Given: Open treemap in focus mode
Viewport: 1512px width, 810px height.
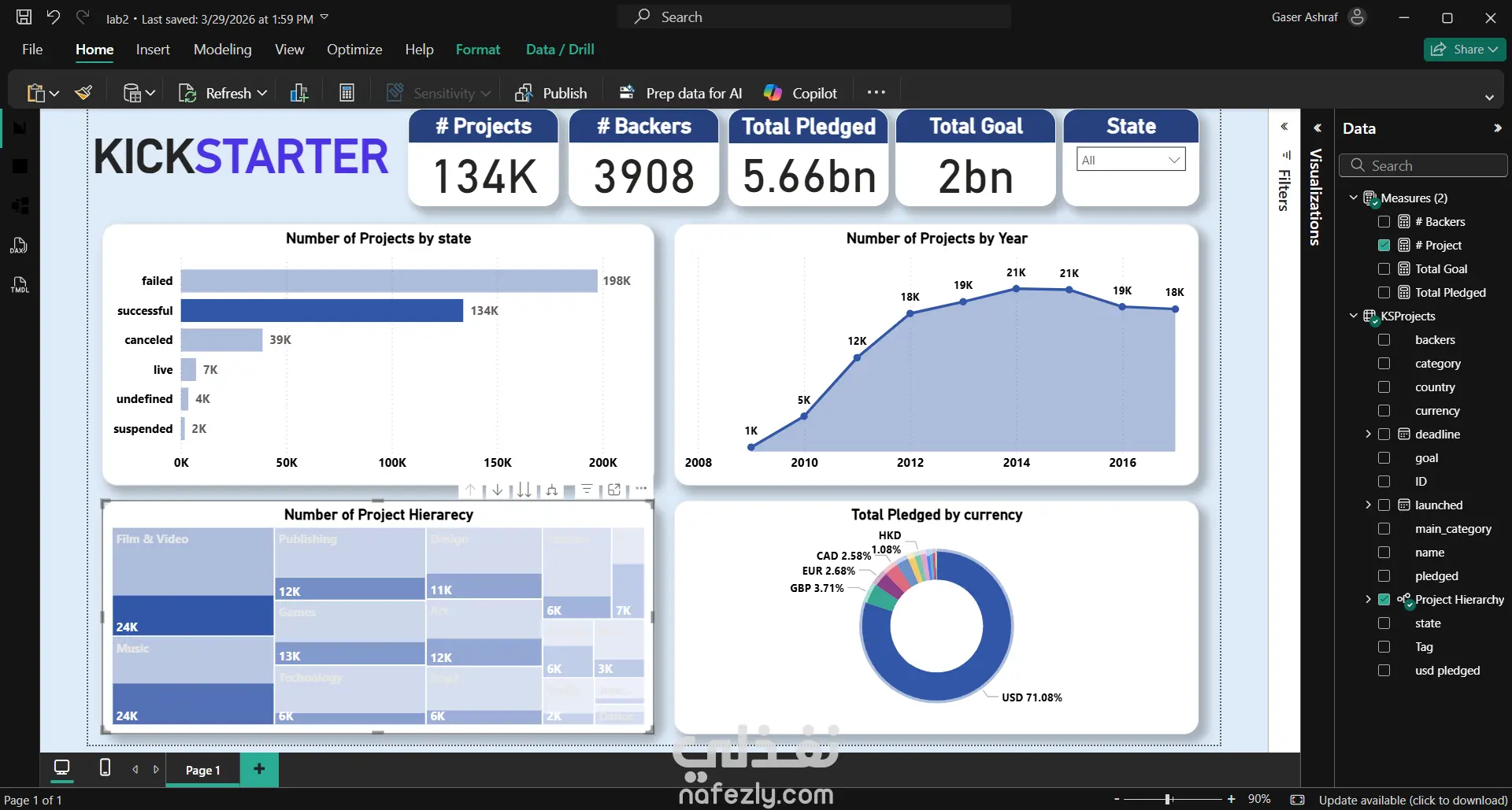Looking at the screenshot, I should tap(614, 490).
